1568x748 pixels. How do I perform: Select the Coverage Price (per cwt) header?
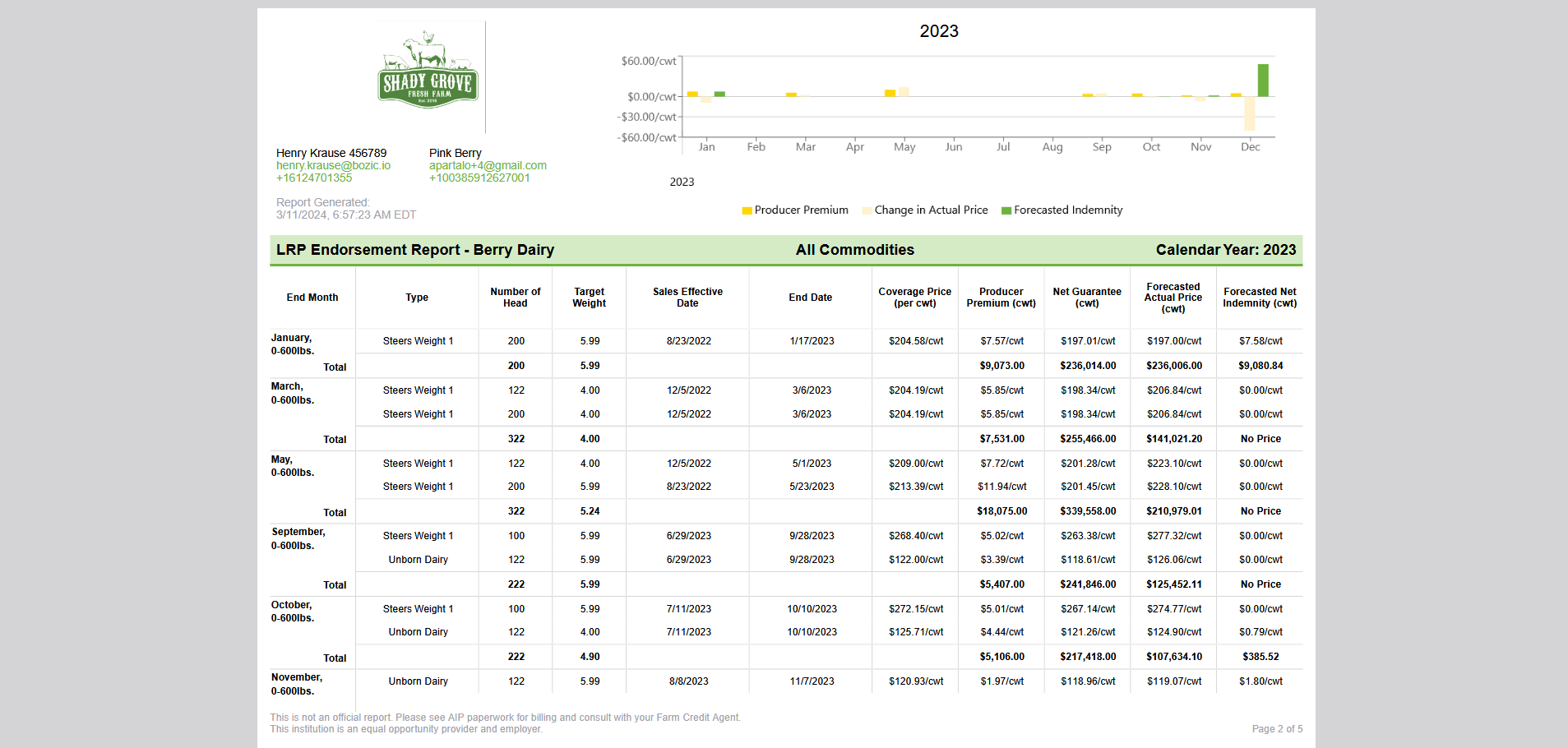point(915,298)
